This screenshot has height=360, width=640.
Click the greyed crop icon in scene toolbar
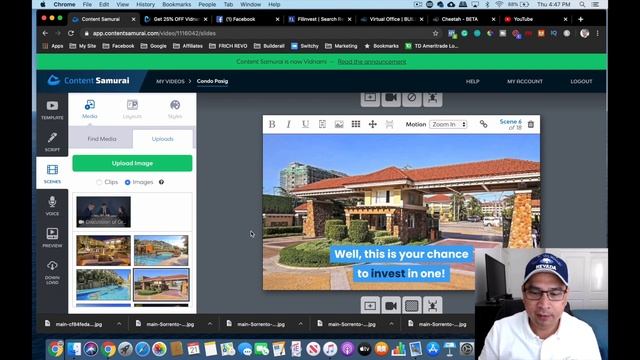[x=389, y=124]
